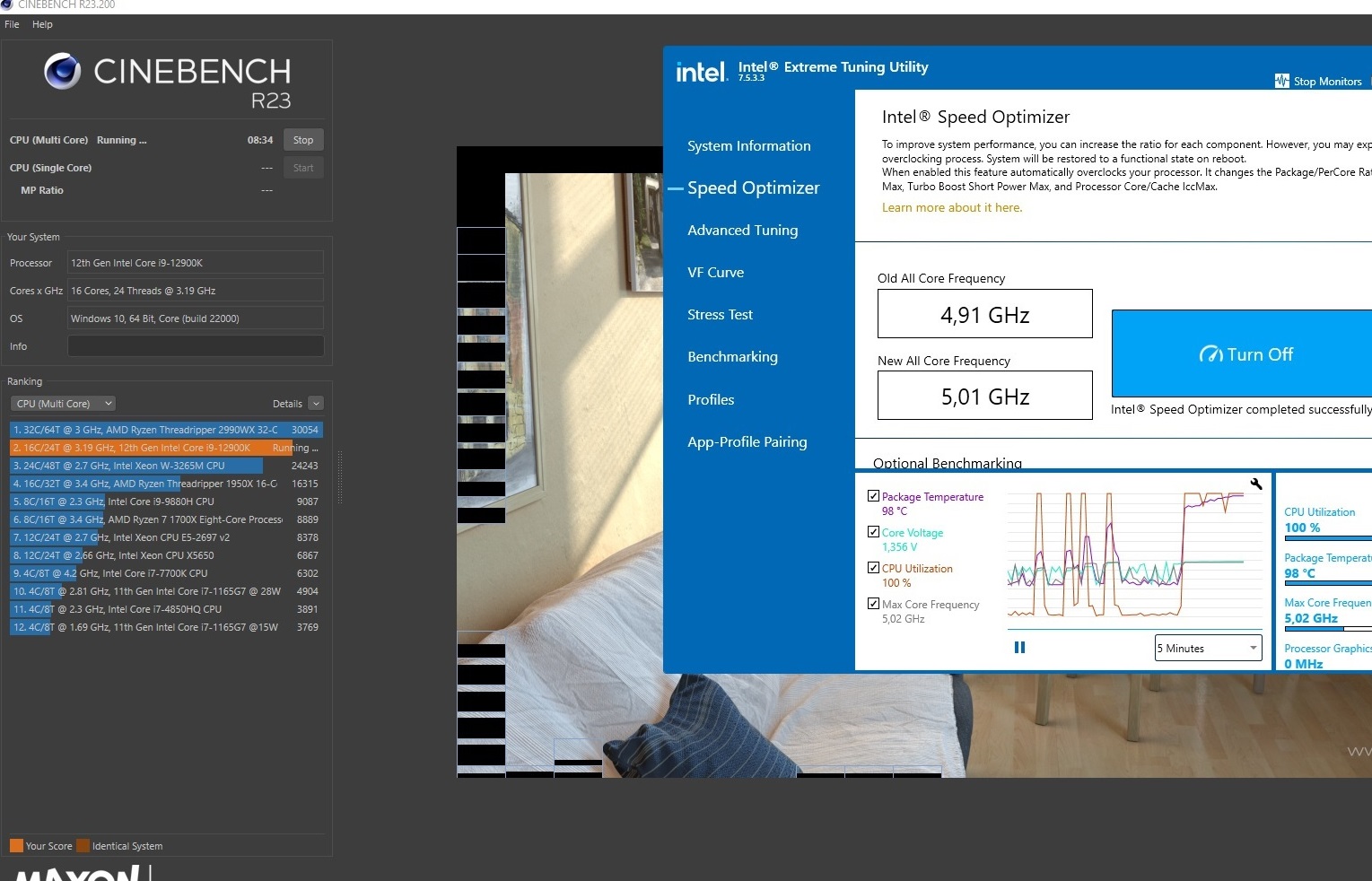Click the Stop Monitors waveform icon
1372x881 pixels.
pos(1281,81)
